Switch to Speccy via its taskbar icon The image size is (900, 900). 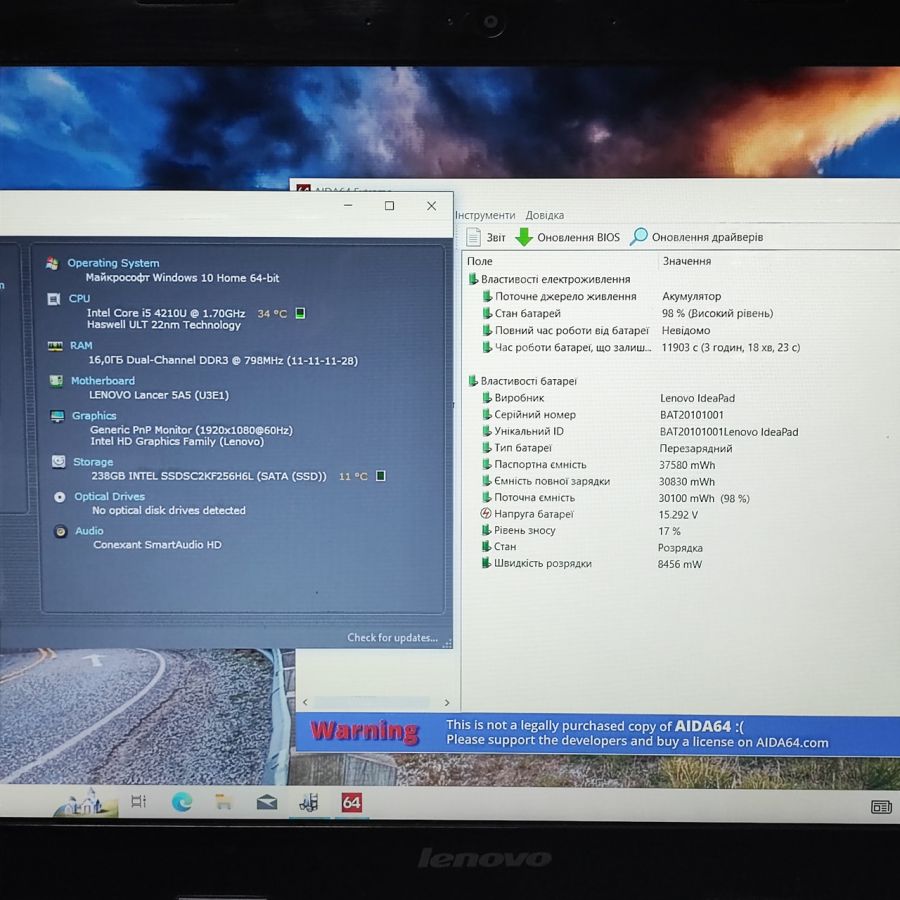(x=309, y=802)
